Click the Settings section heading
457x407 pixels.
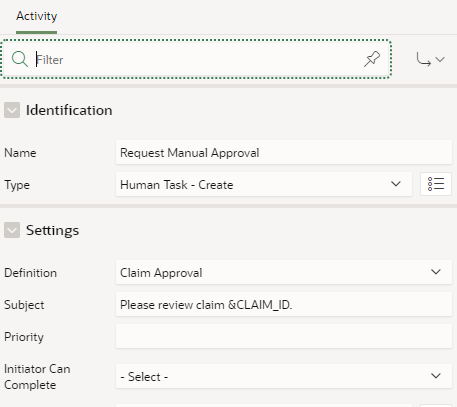pos(53,230)
